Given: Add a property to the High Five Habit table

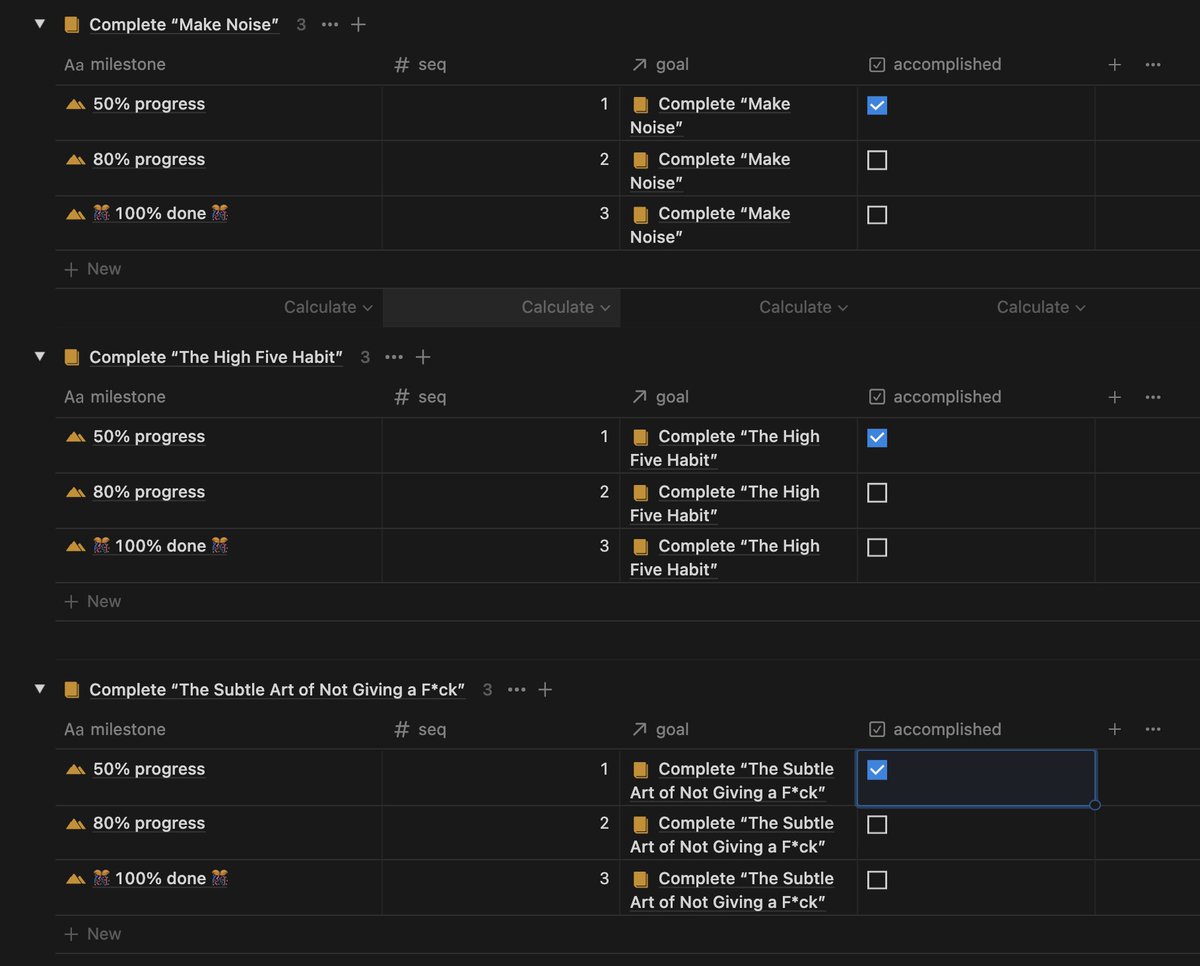Looking at the screenshot, I should click(1115, 397).
